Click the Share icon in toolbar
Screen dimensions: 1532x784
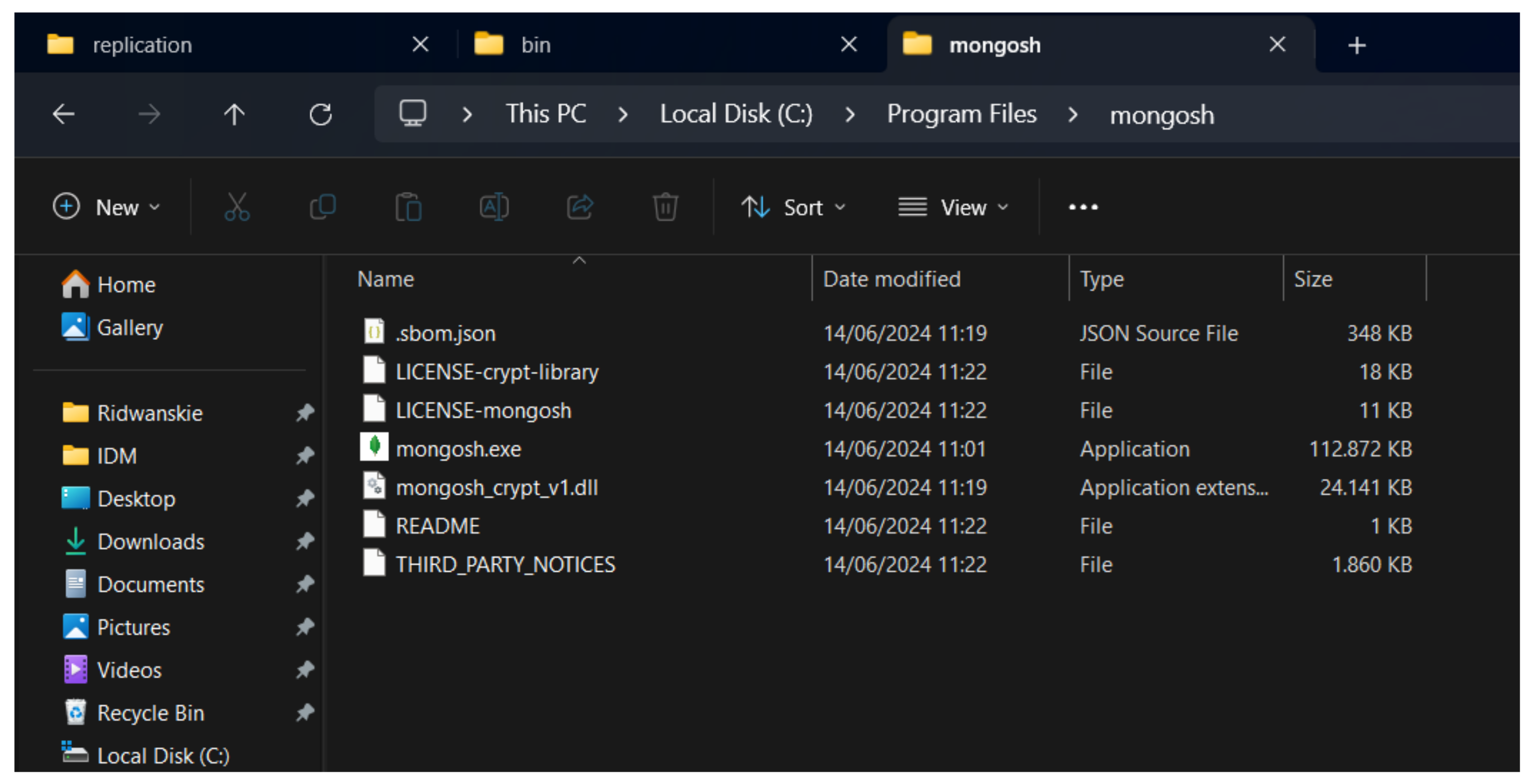pyautogui.click(x=580, y=207)
